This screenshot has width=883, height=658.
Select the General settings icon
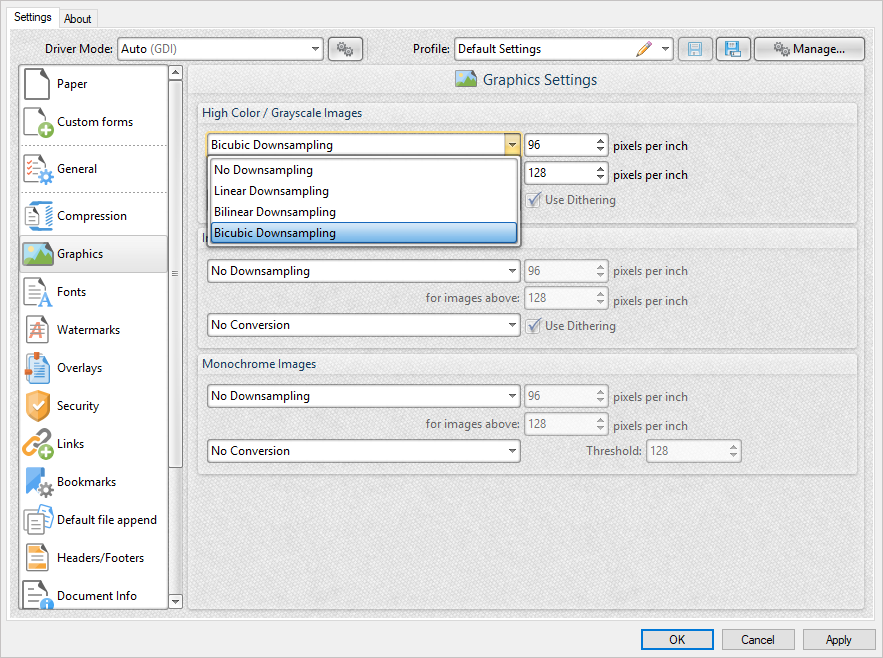(x=38, y=169)
